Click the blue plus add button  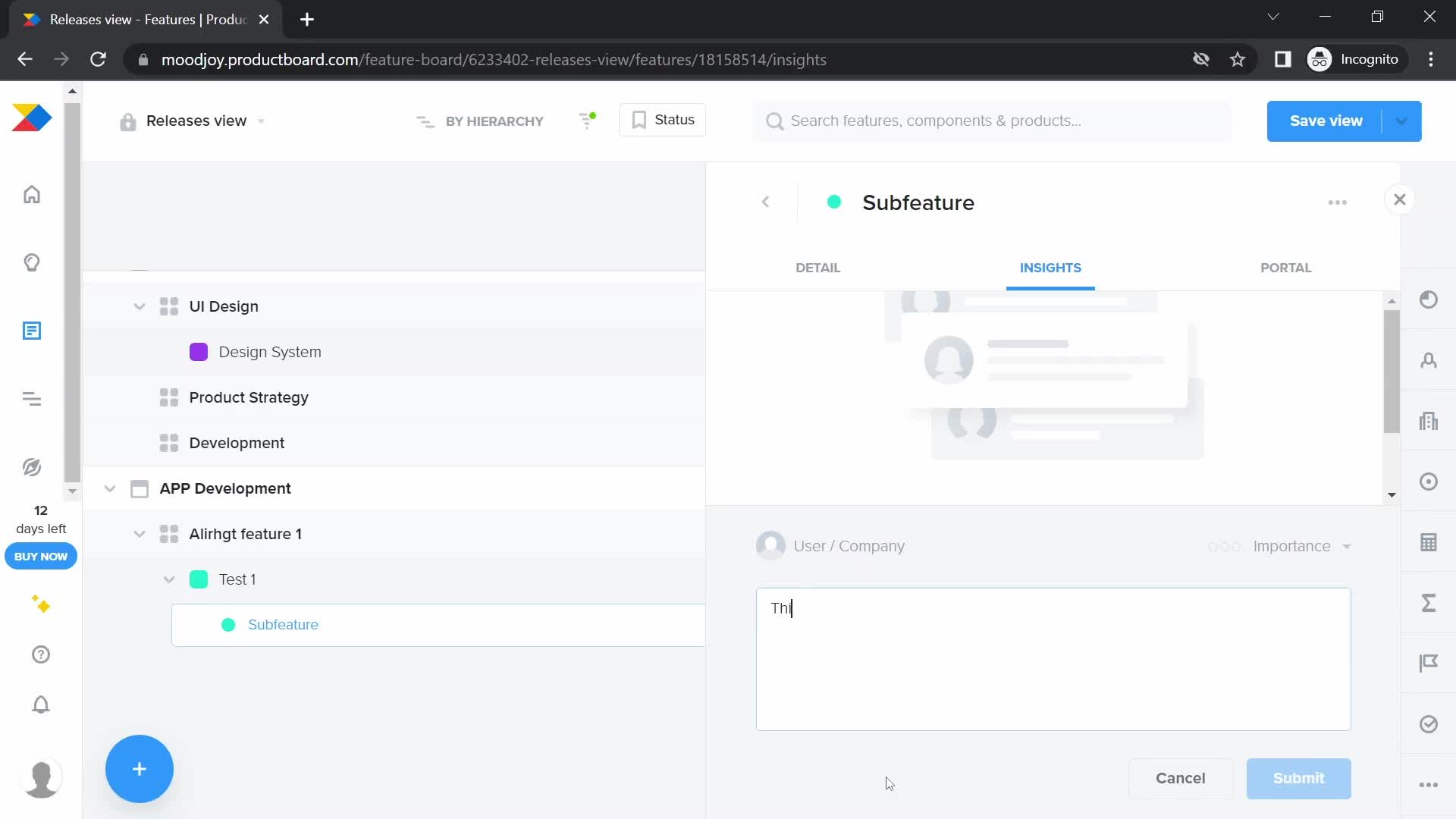tap(140, 769)
